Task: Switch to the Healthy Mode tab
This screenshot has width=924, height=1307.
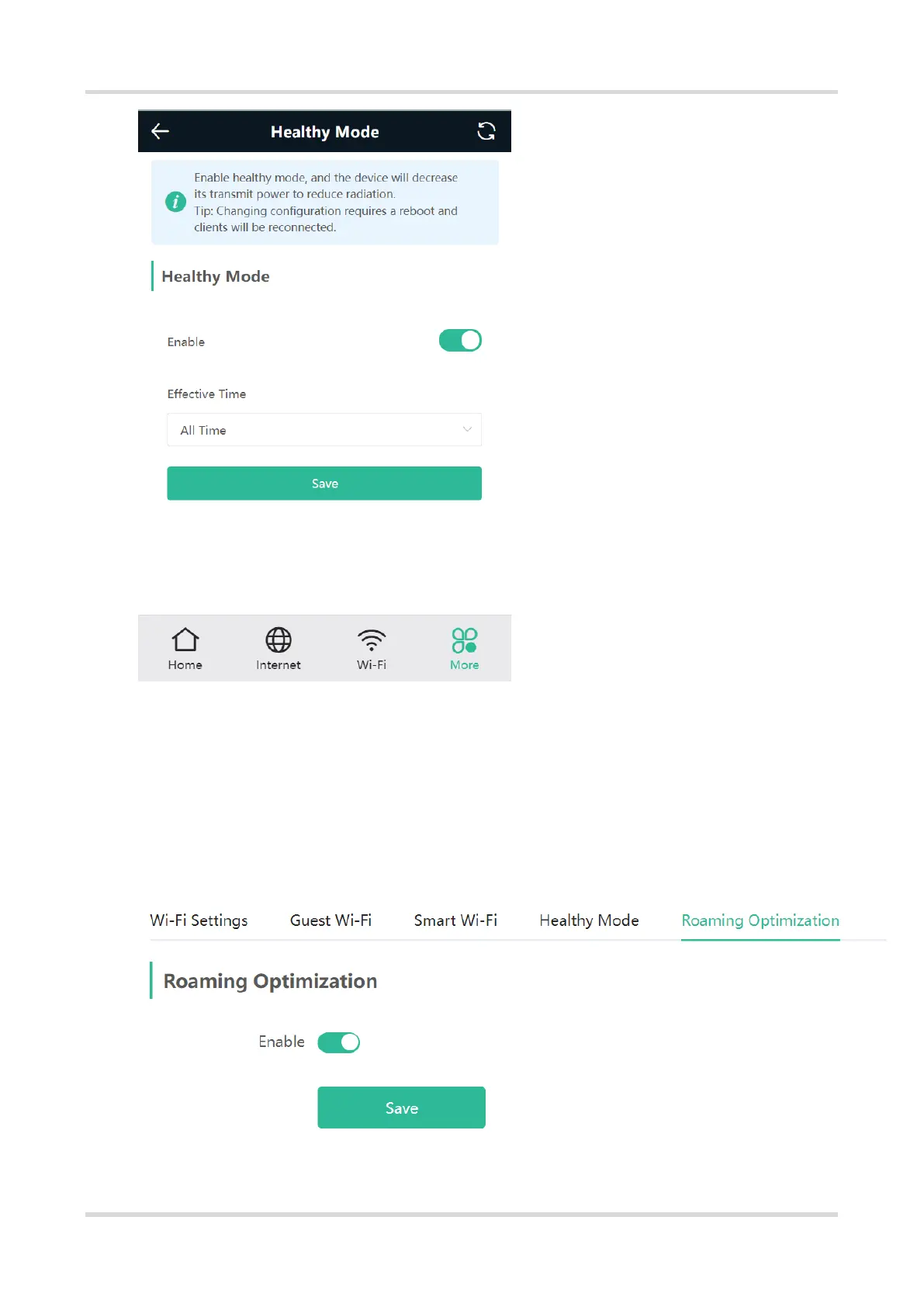Action: coord(590,920)
